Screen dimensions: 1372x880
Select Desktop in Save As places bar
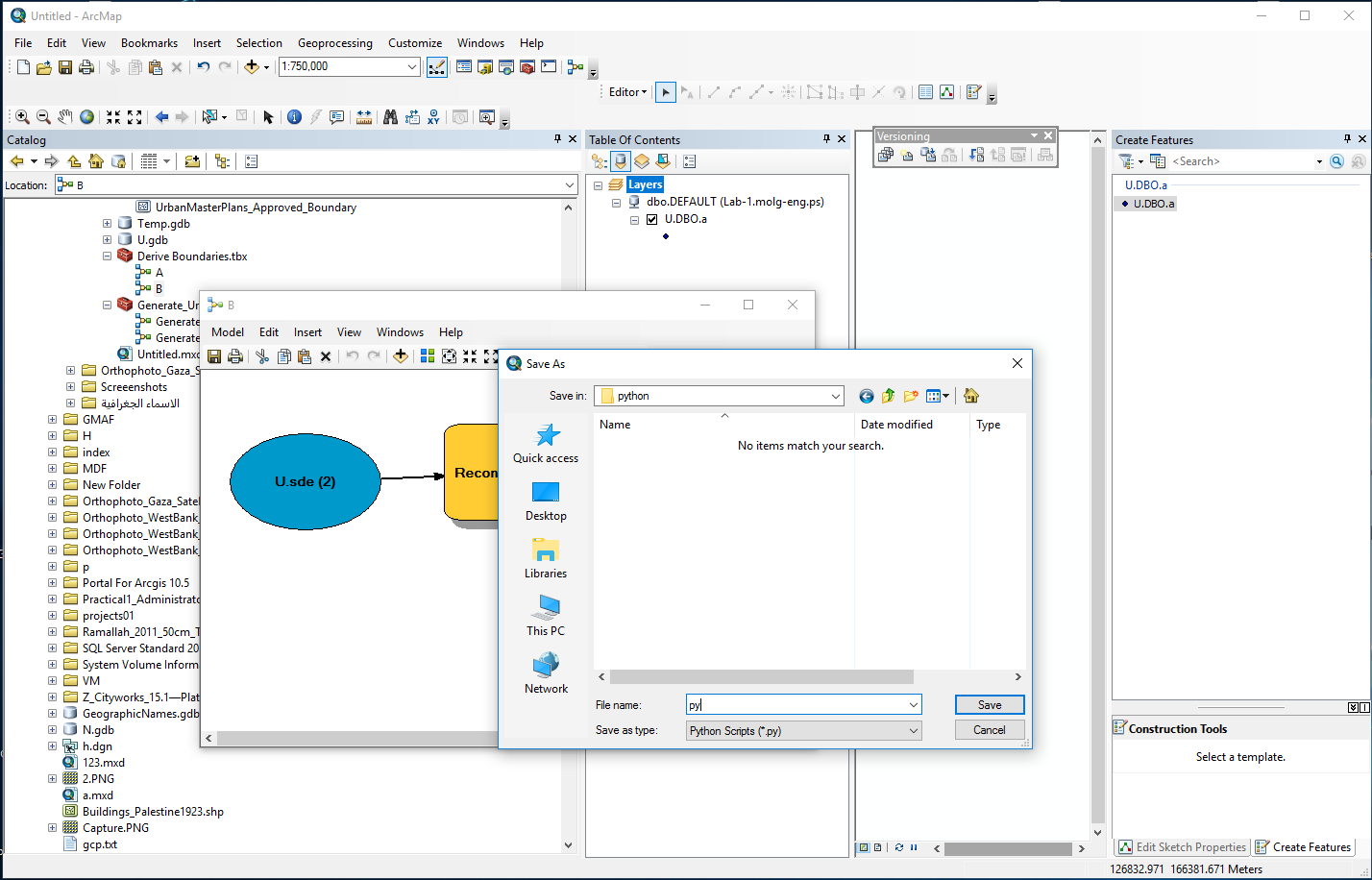[x=546, y=501]
